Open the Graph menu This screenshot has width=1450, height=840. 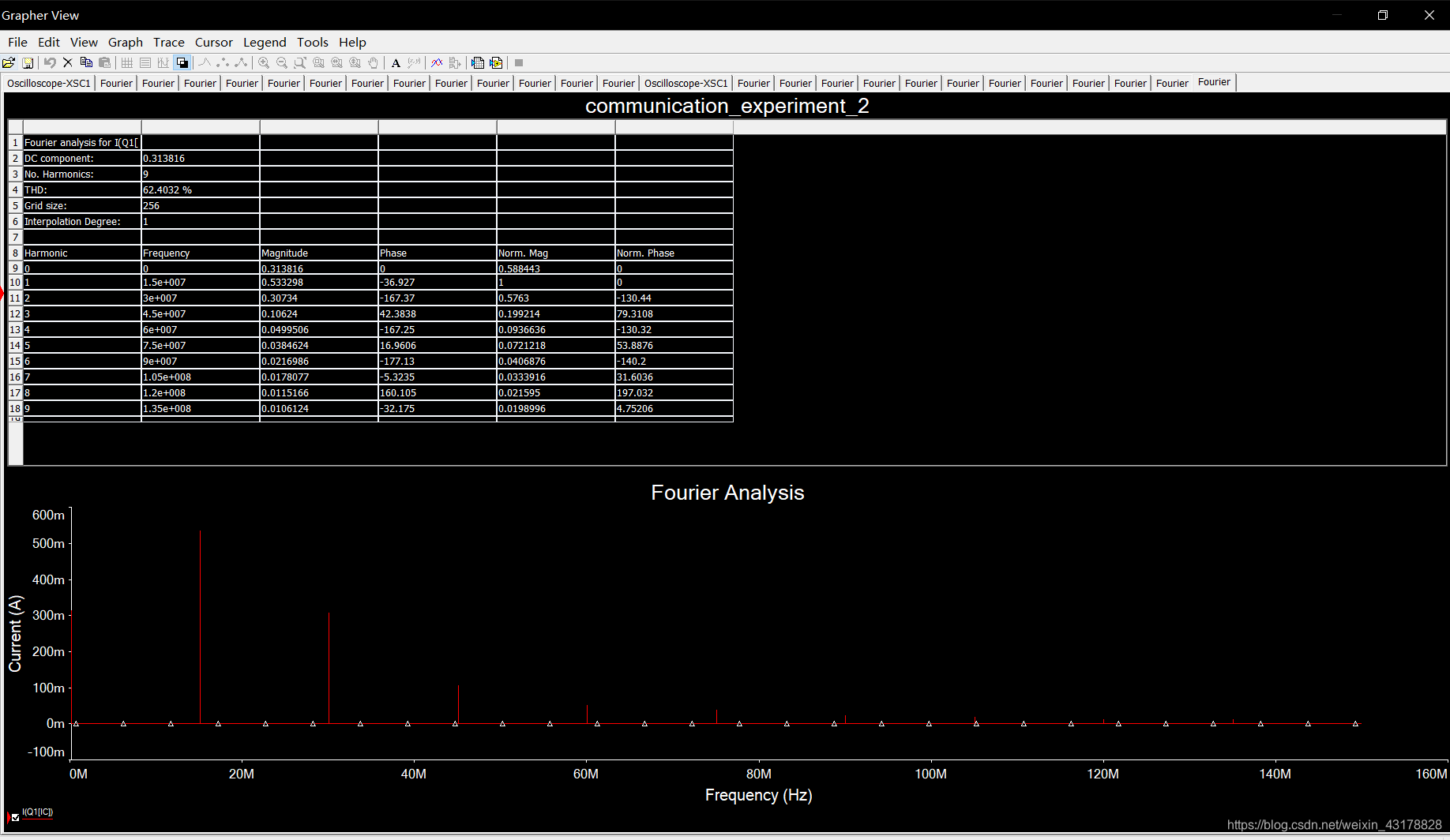126,43
